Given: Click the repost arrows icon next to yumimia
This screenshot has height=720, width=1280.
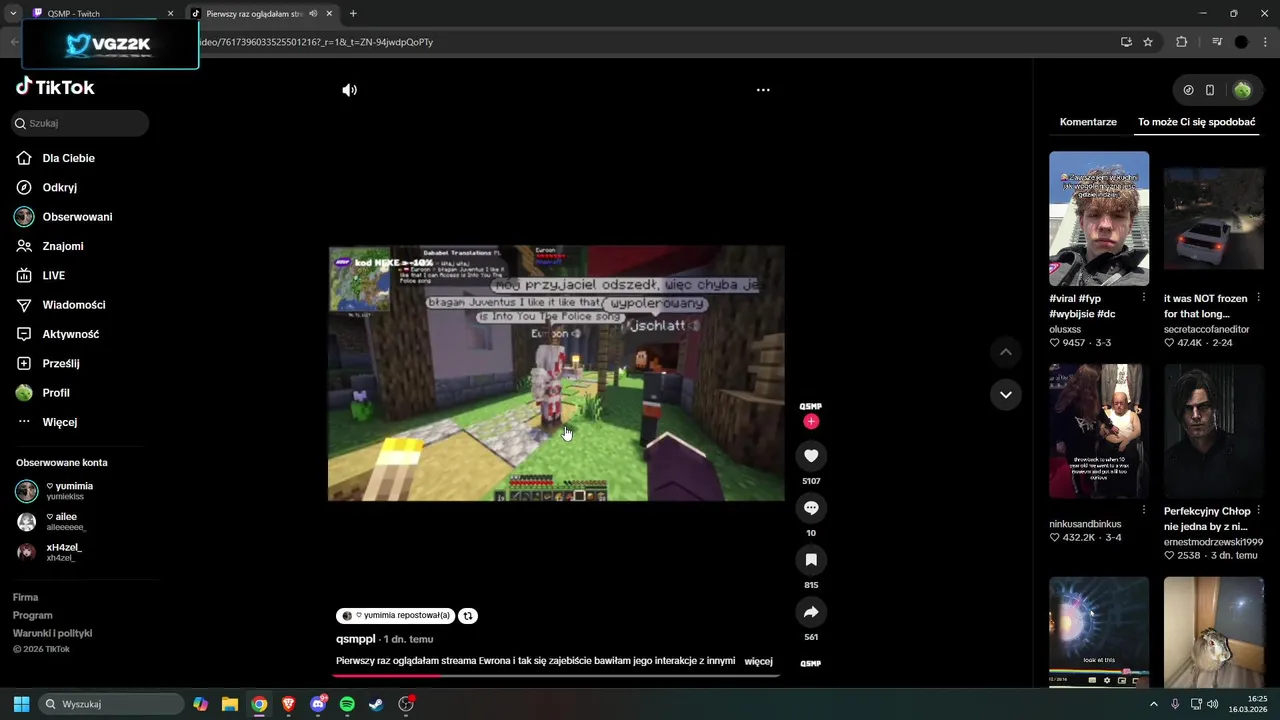Looking at the screenshot, I should point(468,616).
